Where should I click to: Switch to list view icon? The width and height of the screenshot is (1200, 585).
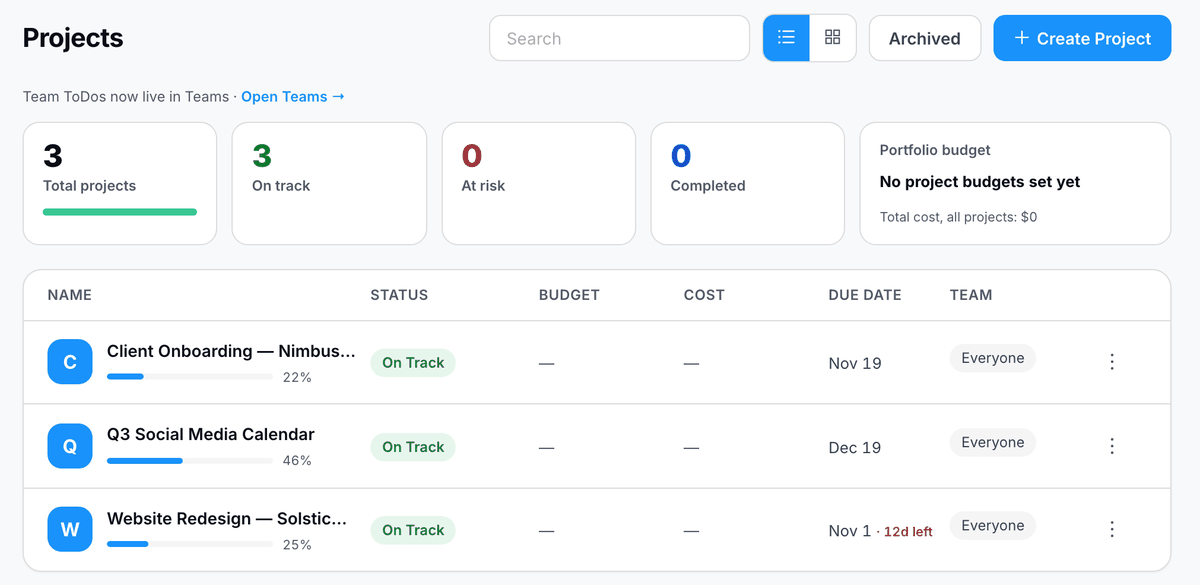pos(786,38)
